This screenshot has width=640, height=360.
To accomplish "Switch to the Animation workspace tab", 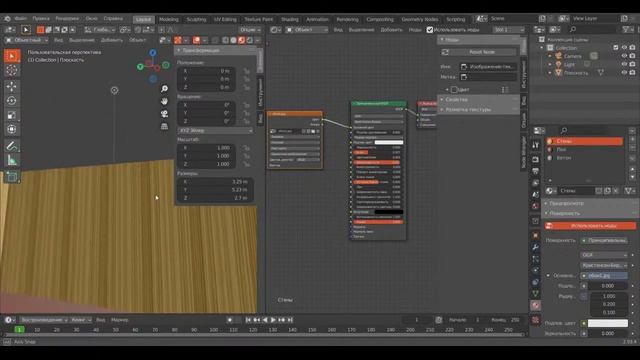I will coord(317,19).
